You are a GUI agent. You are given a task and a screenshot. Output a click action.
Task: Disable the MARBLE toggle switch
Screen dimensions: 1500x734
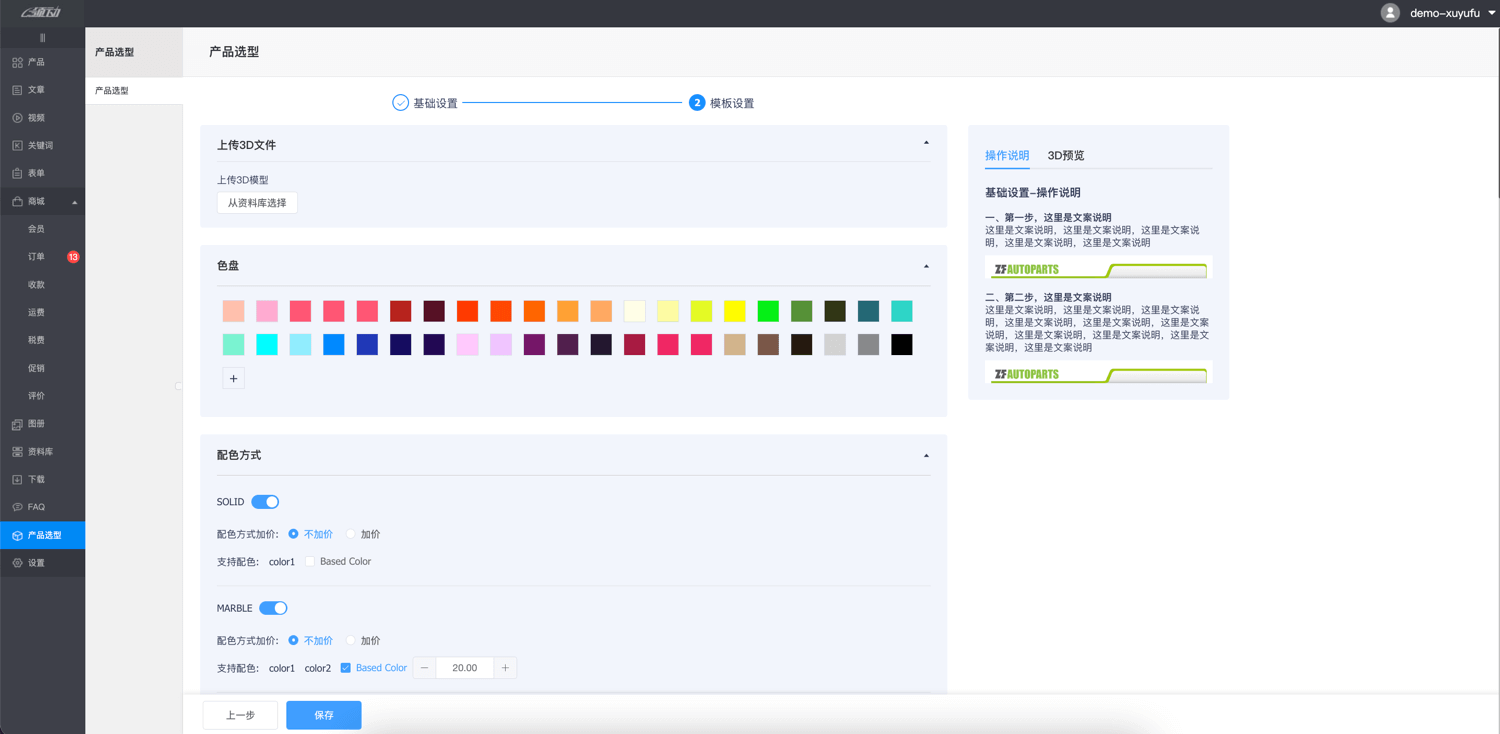coord(273,608)
